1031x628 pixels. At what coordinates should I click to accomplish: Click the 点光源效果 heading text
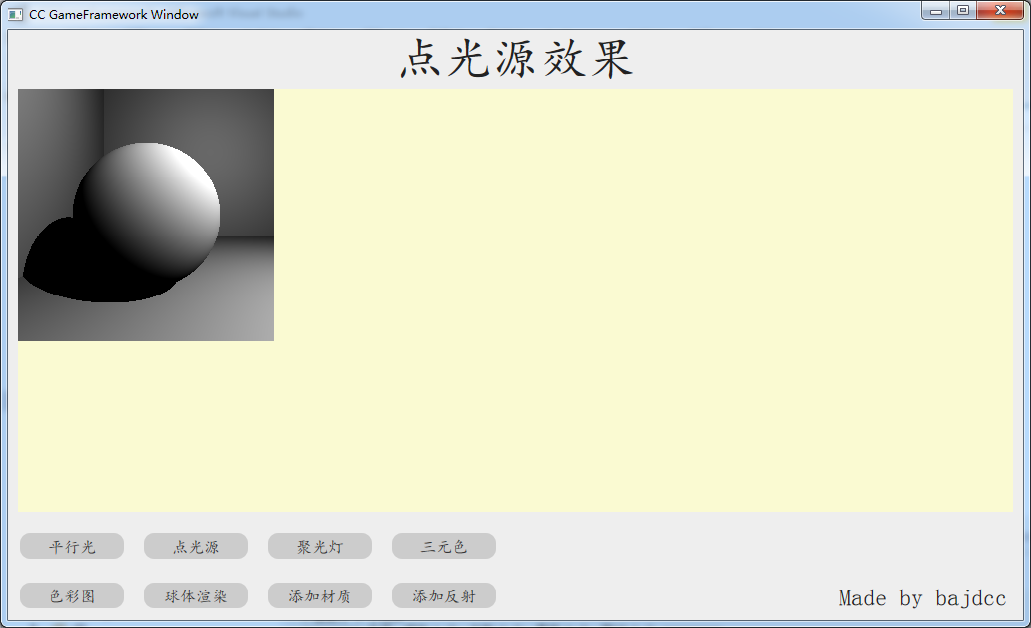[x=516, y=59]
